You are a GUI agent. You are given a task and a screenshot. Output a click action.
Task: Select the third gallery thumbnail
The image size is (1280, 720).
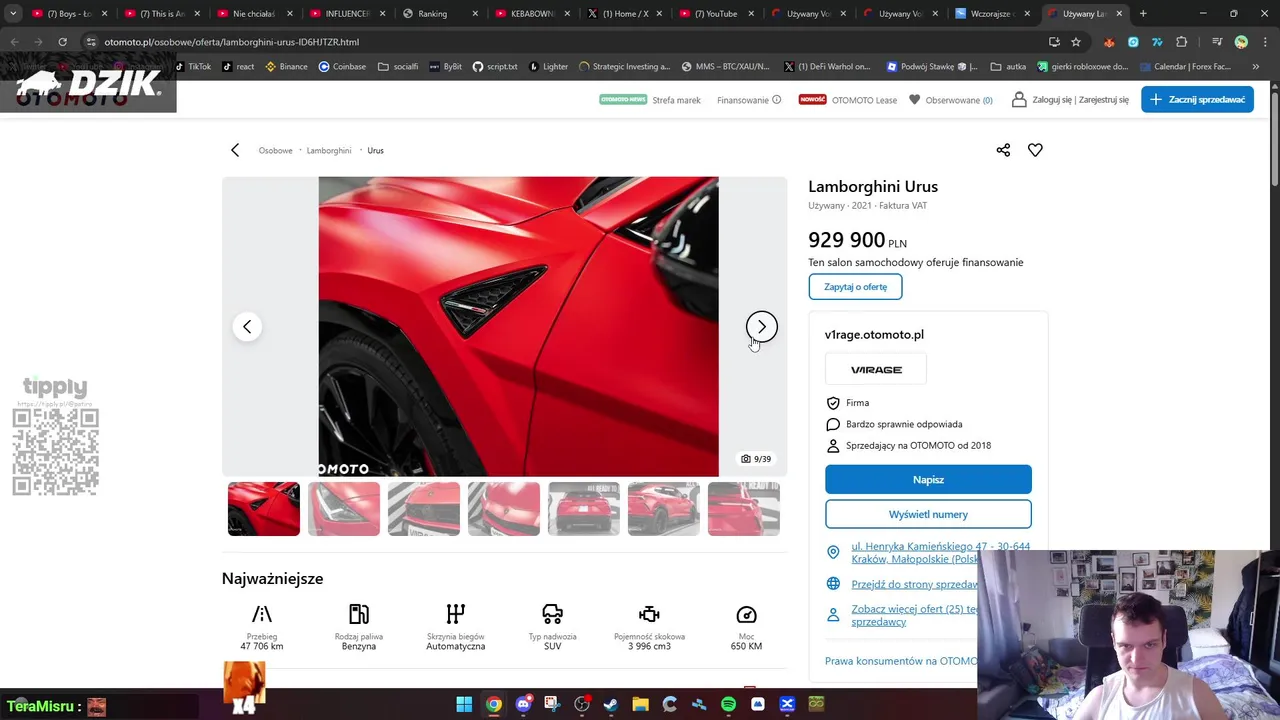pos(424,509)
